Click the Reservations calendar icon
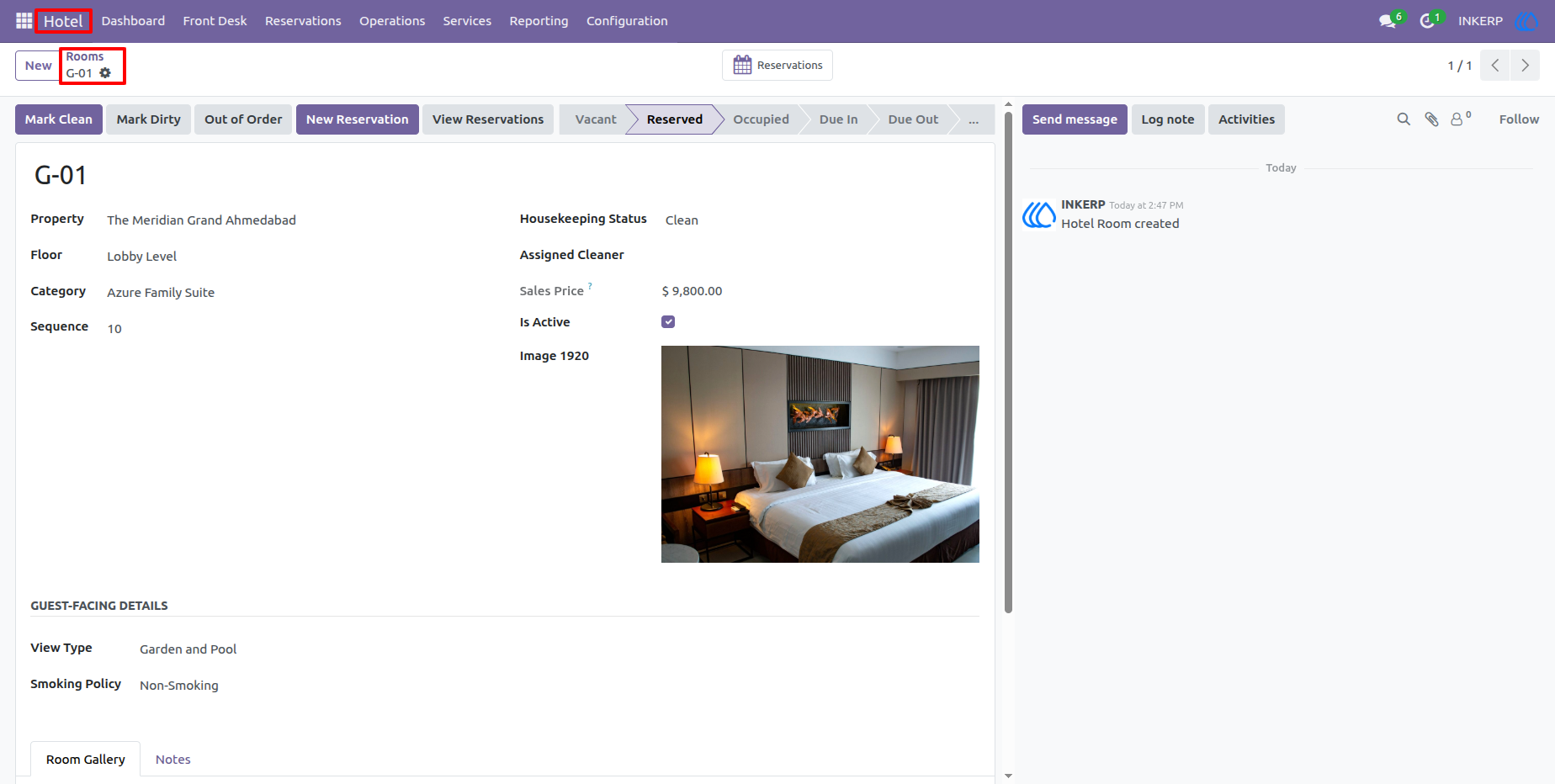 click(x=742, y=65)
